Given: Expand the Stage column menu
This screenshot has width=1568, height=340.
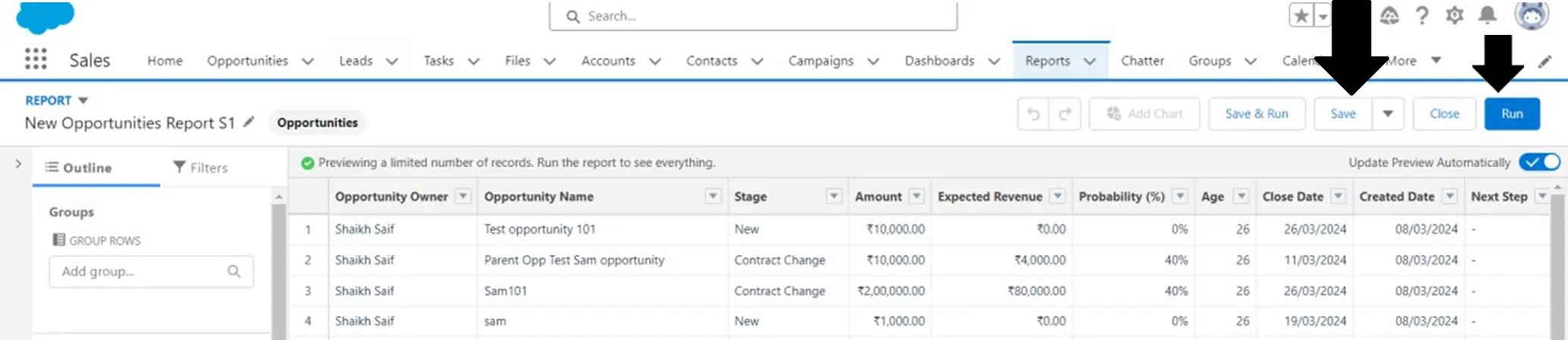Looking at the screenshot, I should click(x=834, y=197).
